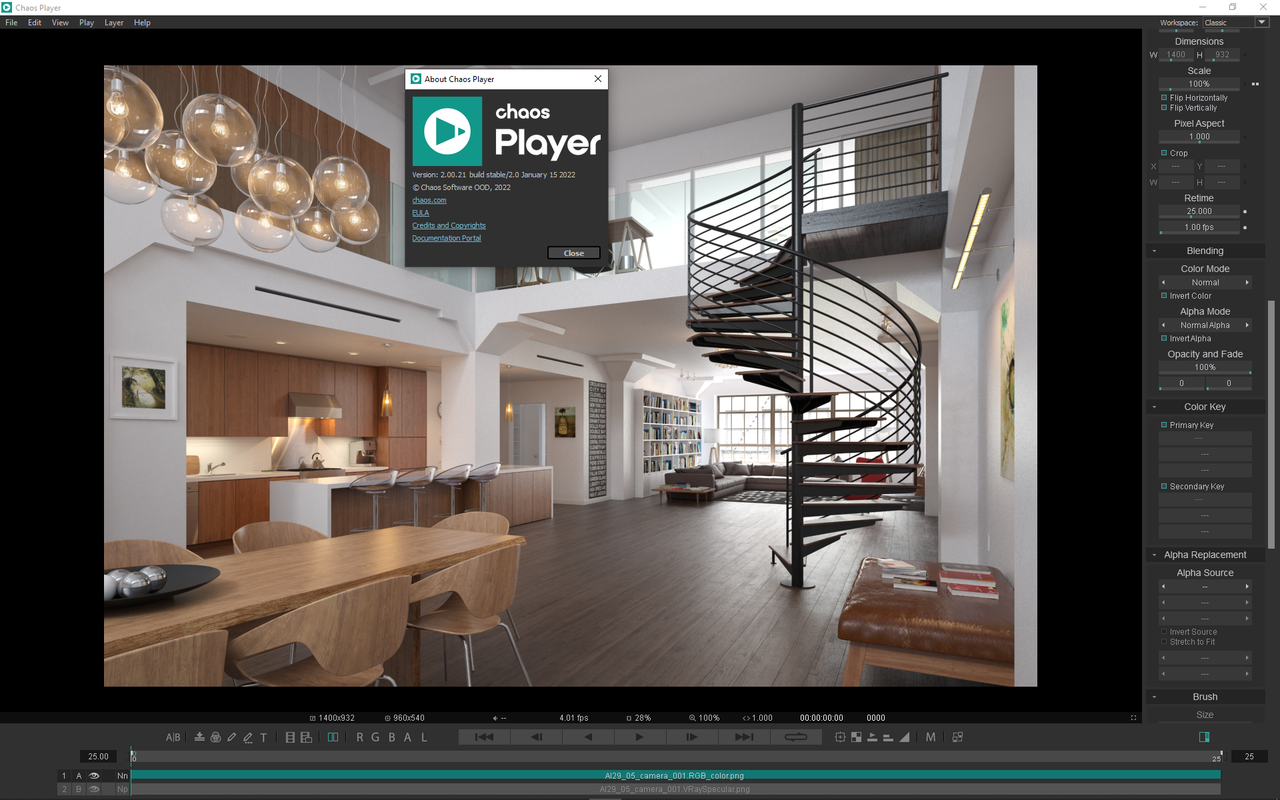1280x800 pixels.
Task: Toggle visibility eye of layer 2 B
Action: click(94, 789)
